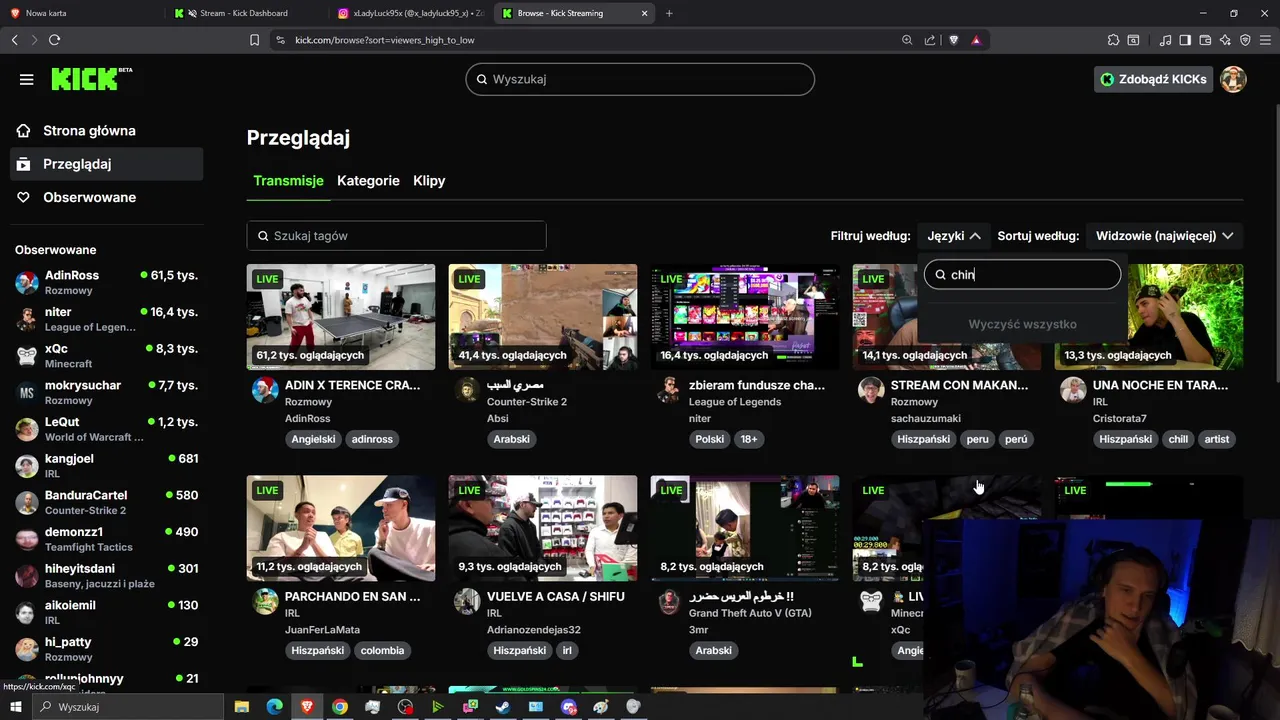Go back using the browser back arrow
The height and width of the screenshot is (720, 1280).
coord(14,40)
